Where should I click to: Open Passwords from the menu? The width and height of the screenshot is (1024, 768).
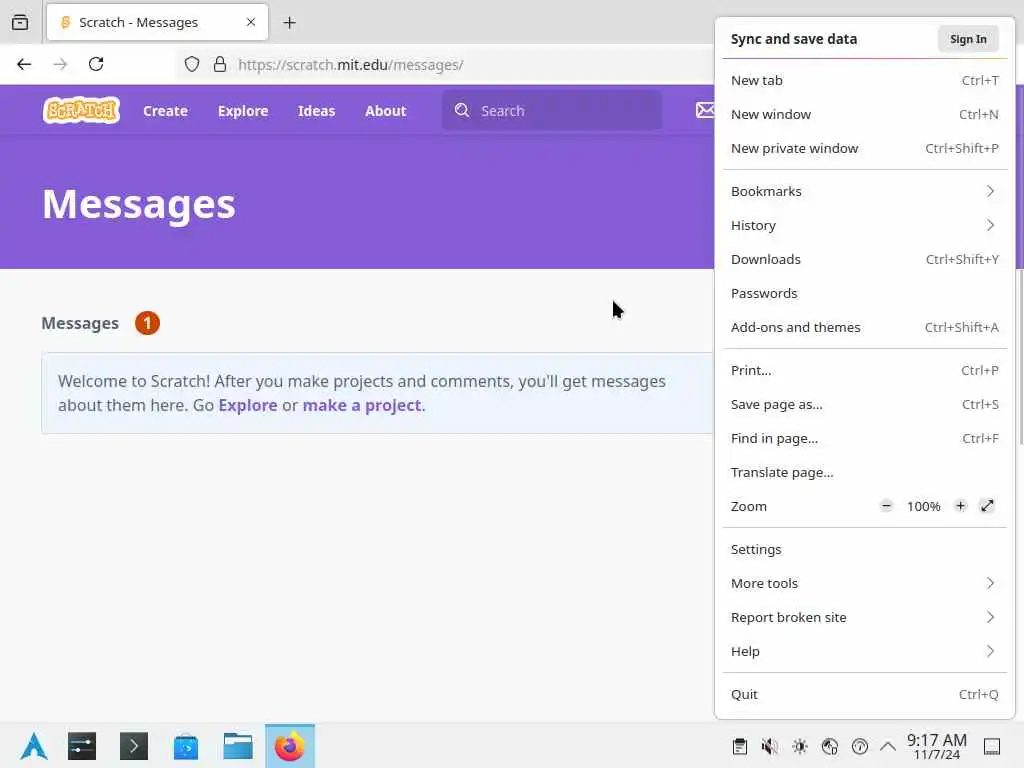click(865, 293)
